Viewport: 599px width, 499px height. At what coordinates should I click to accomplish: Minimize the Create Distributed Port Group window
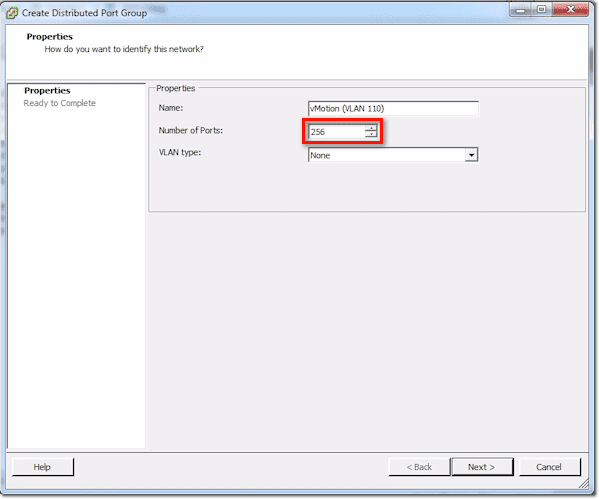click(520, 10)
